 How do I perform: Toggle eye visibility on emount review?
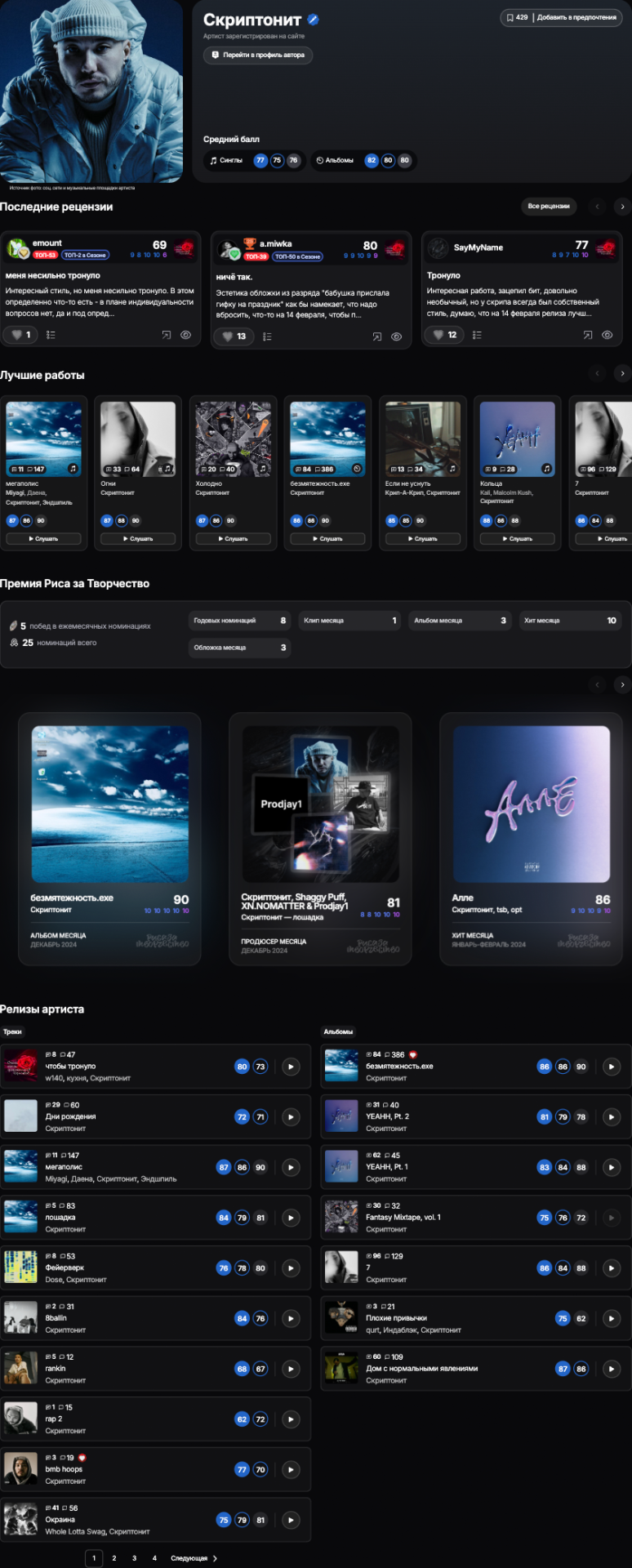pos(186,335)
